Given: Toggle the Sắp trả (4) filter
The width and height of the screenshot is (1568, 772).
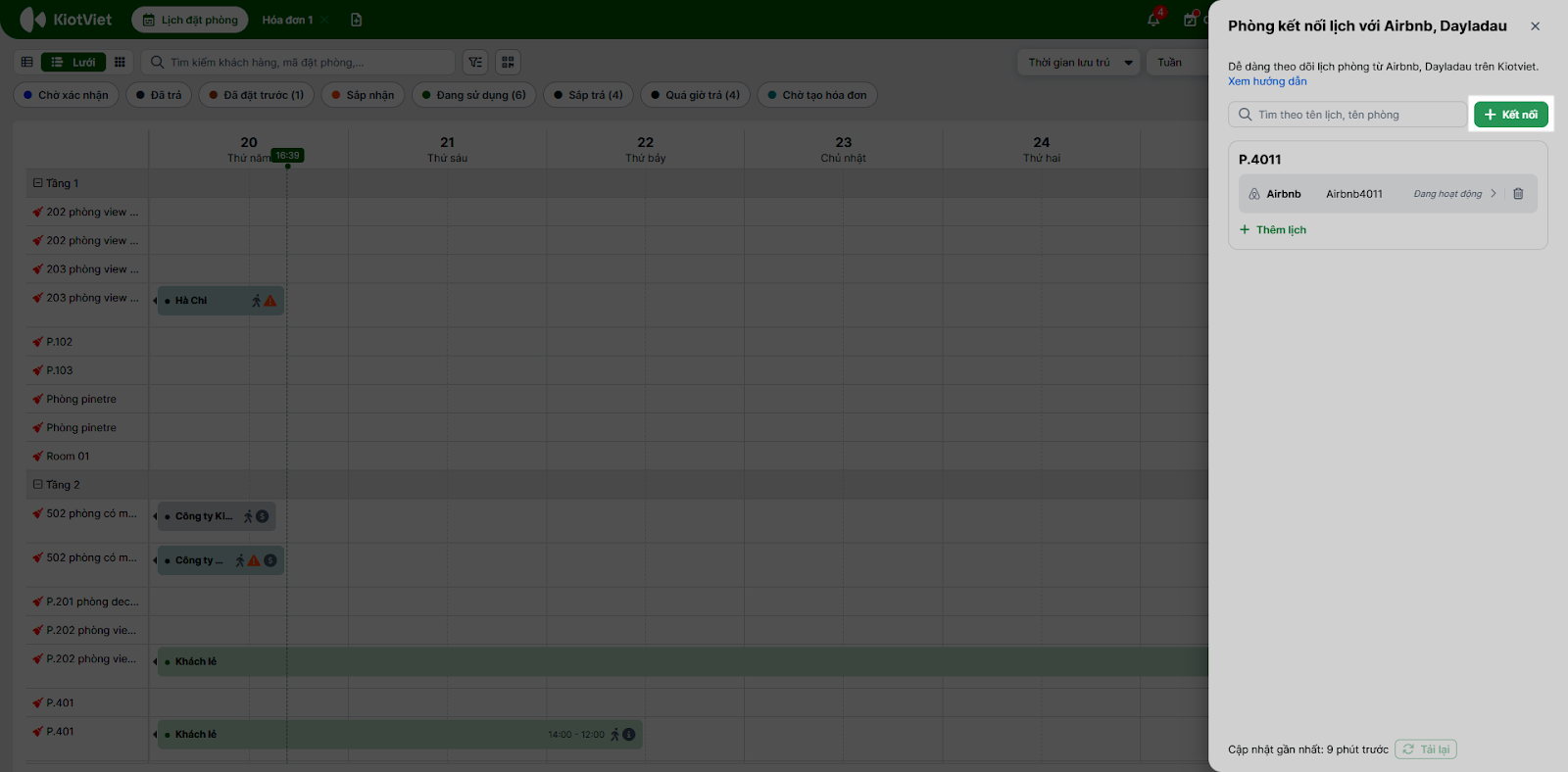Looking at the screenshot, I should [588, 95].
